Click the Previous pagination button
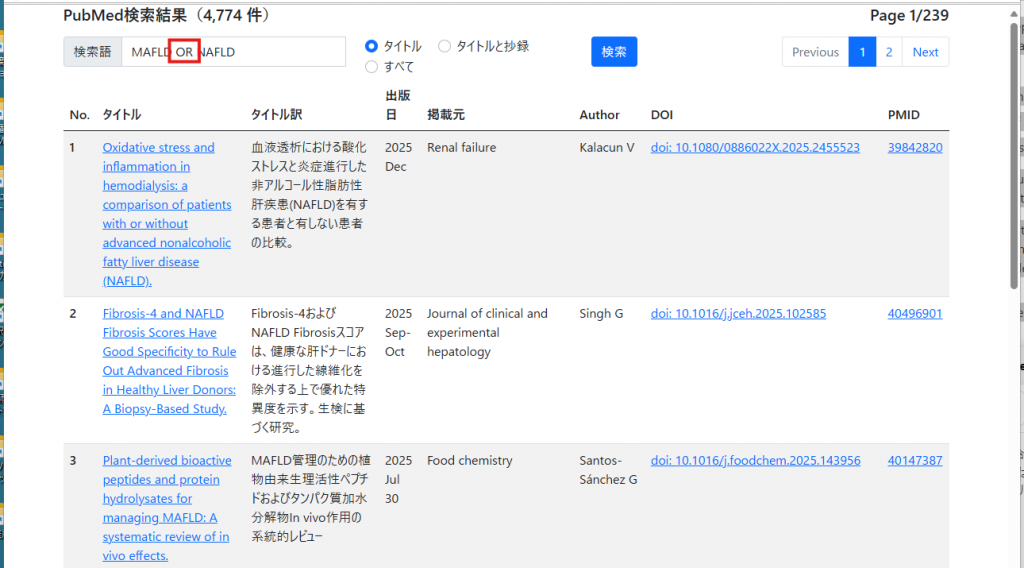 click(x=815, y=52)
